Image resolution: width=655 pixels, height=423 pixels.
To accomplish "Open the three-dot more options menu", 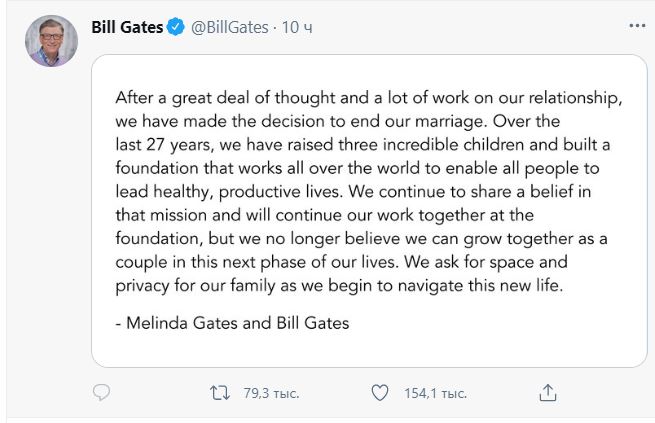I will click(x=637, y=26).
